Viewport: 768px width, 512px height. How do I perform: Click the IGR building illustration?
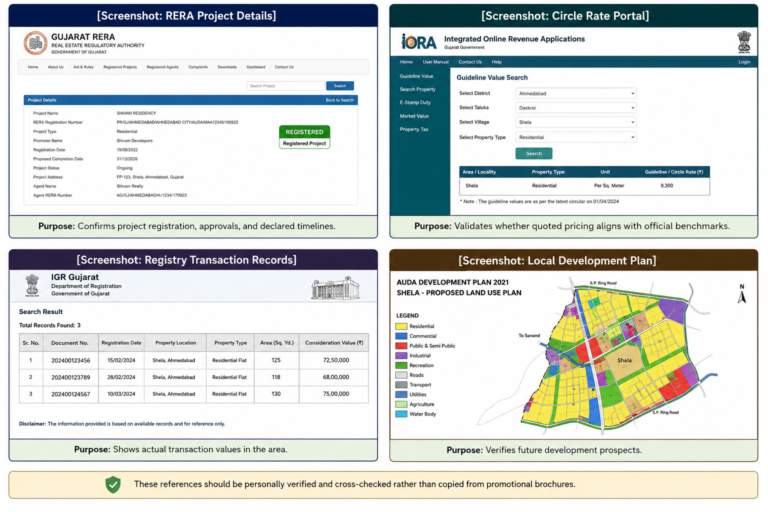336,288
